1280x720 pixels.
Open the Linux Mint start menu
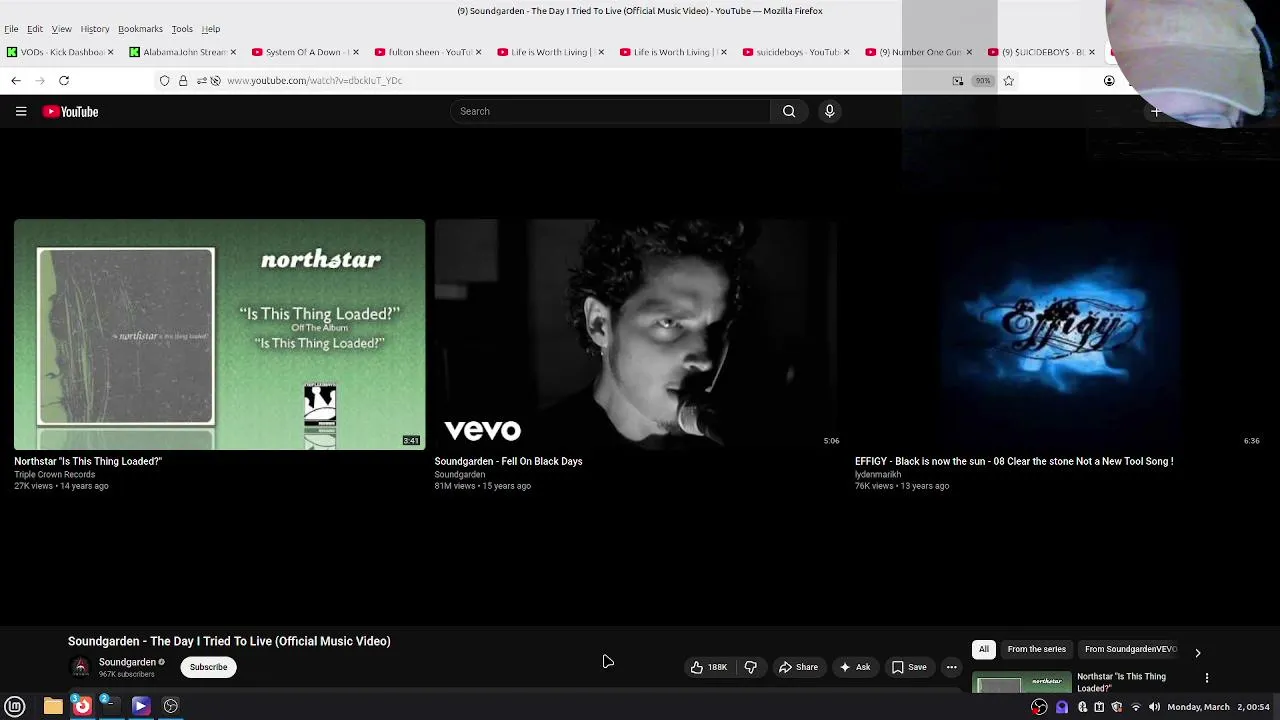pos(15,706)
